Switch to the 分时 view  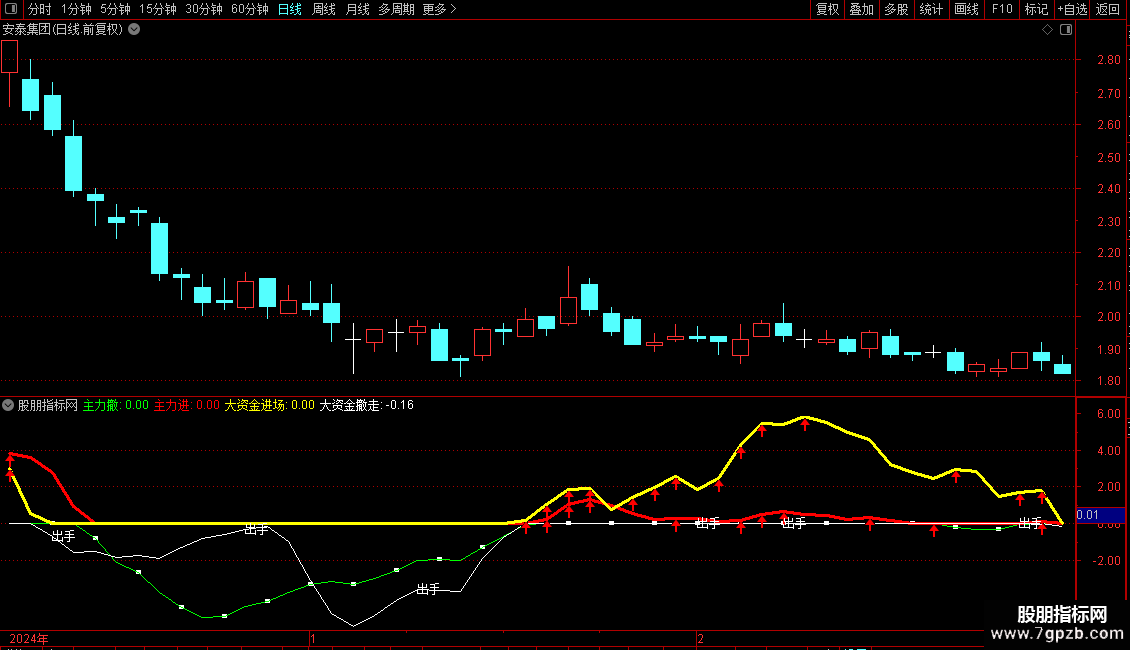40,9
